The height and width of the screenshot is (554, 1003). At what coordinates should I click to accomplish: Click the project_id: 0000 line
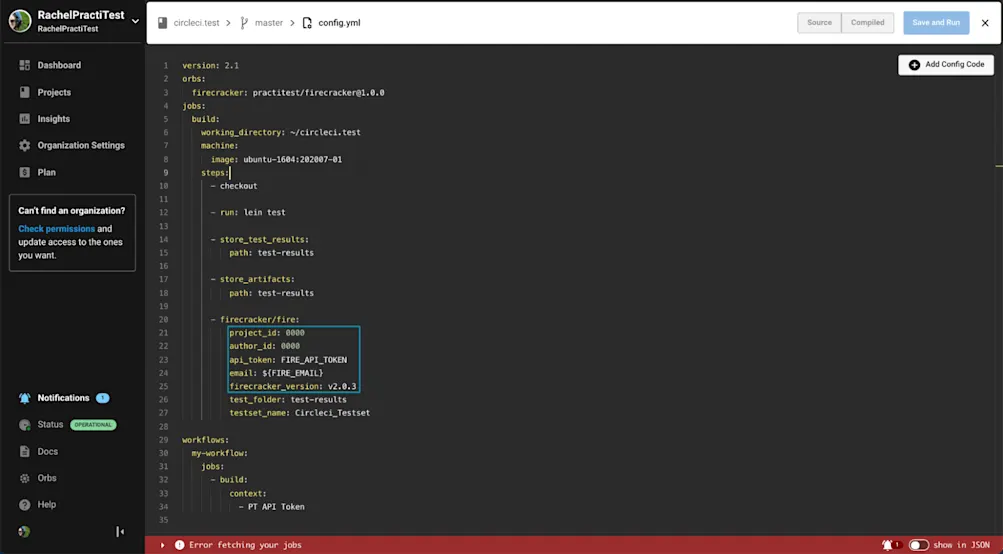tap(267, 333)
